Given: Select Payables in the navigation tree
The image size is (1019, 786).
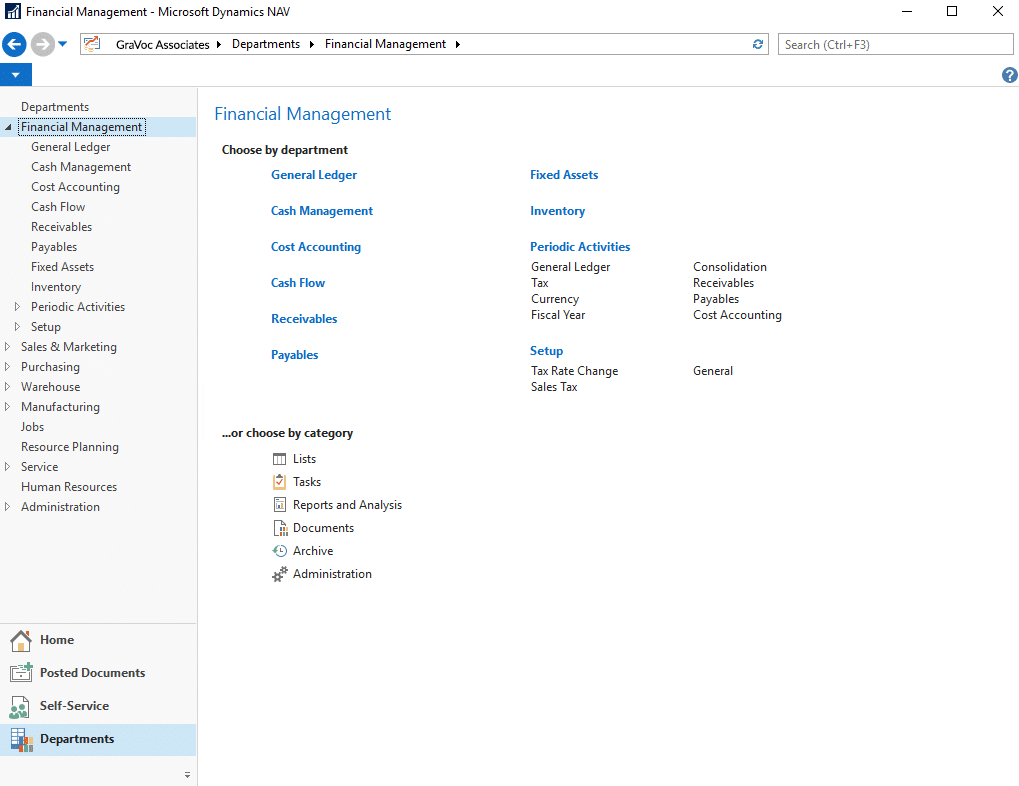Looking at the screenshot, I should pos(54,247).
